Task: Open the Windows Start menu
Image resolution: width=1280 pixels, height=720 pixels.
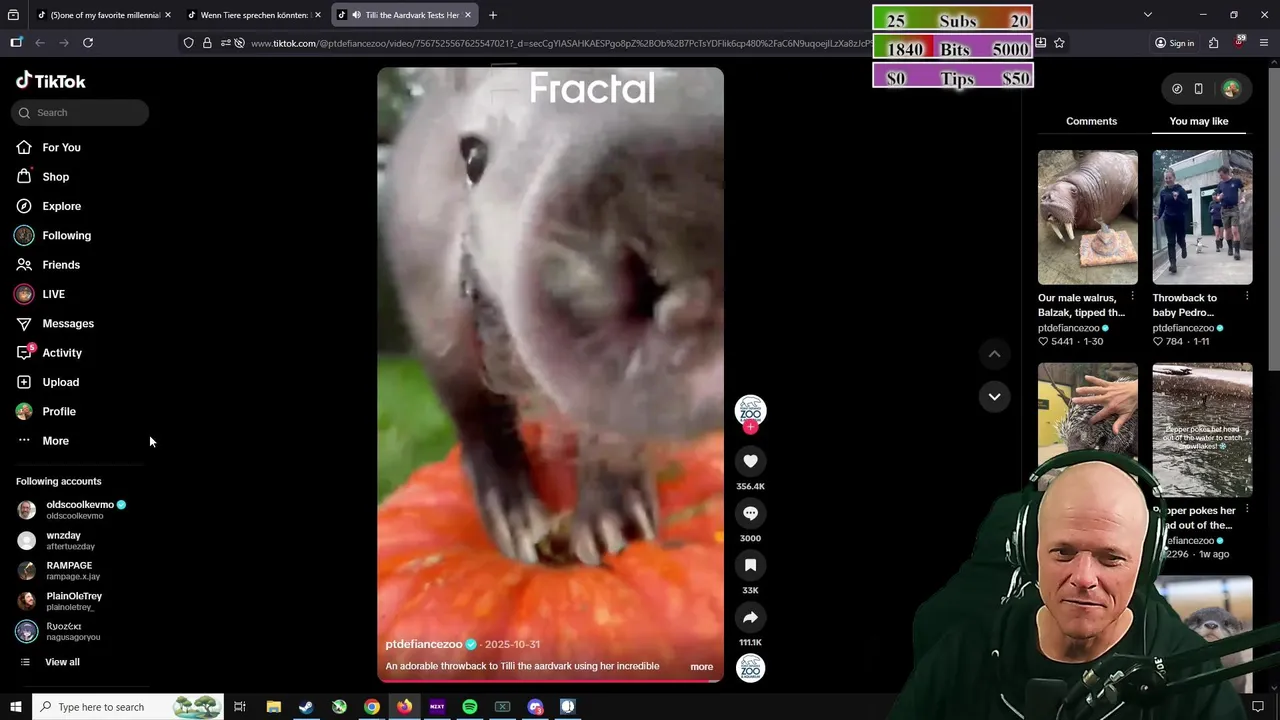Action: point(15,707)
